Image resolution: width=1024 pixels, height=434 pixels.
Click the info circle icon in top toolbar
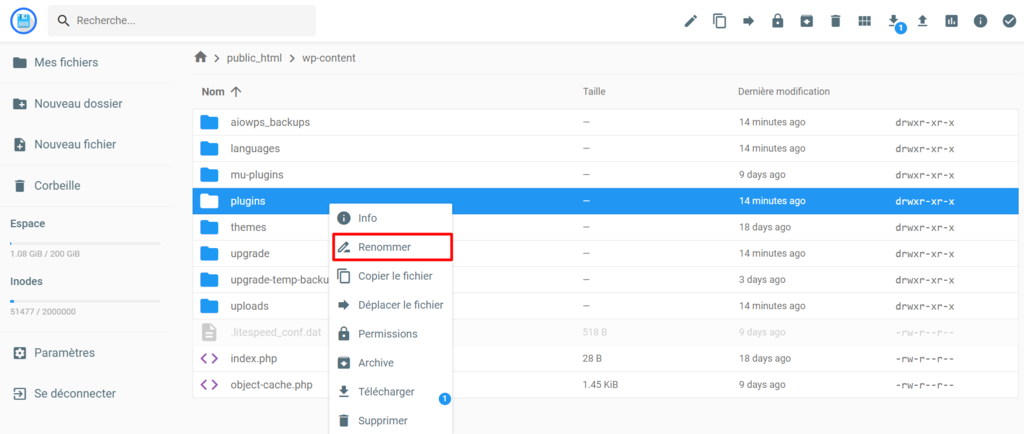pyautogui.click(x=980, y=21)
